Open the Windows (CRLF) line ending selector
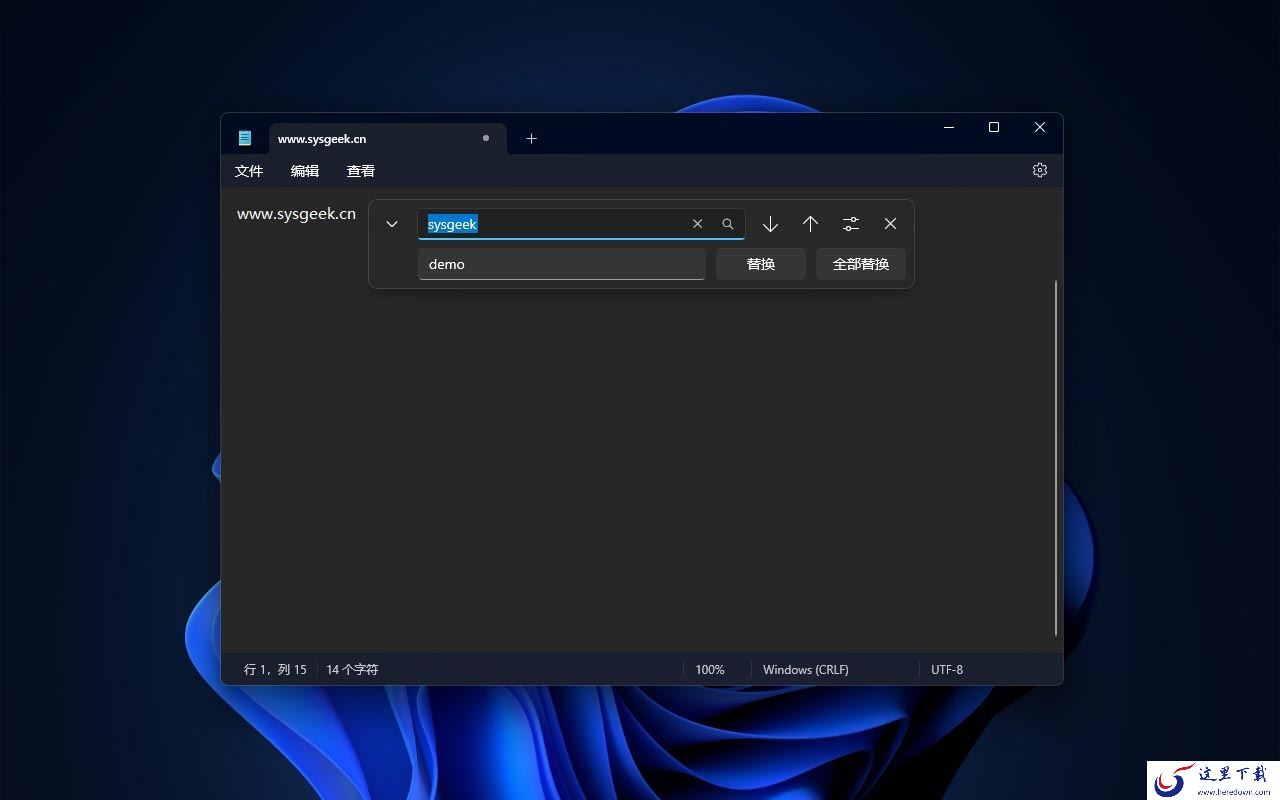 (x=805, y=669)
